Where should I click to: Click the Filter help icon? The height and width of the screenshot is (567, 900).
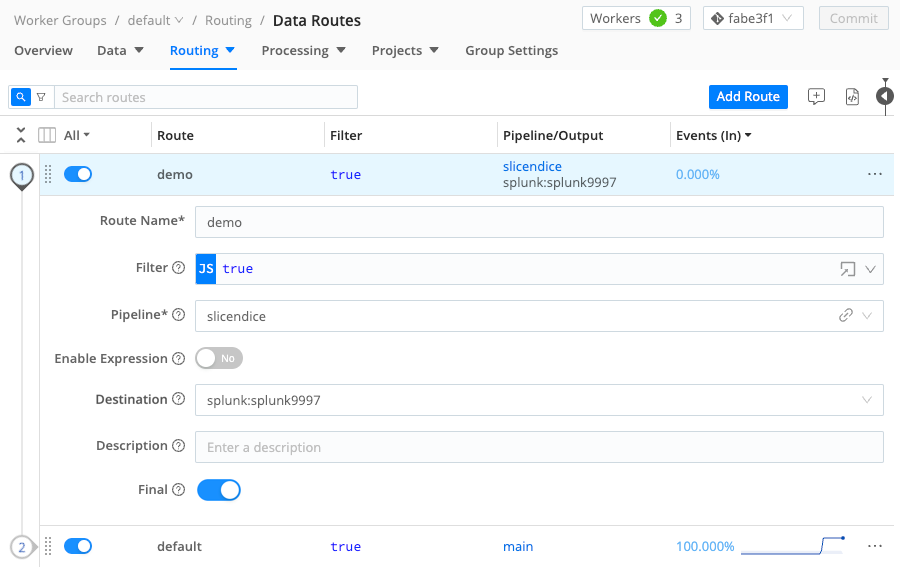pyautogui.click(x=179, y=268)
